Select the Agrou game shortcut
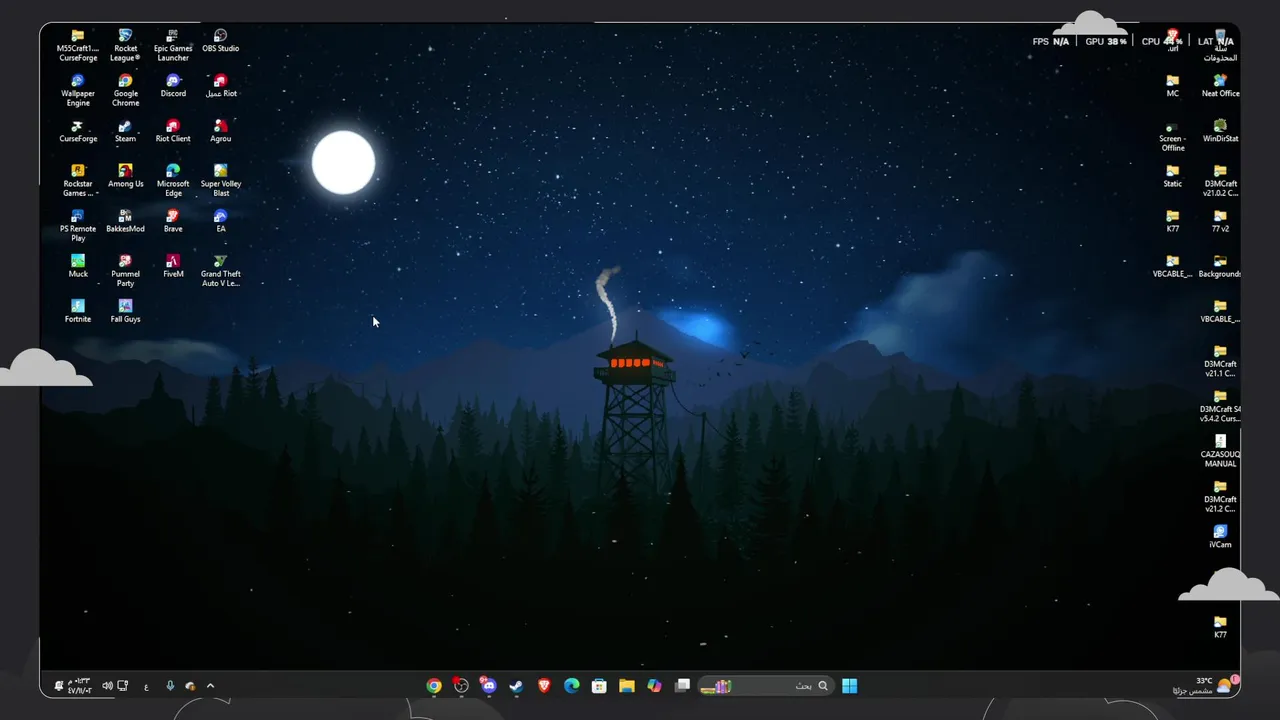This screenshot has height=720, width=1280. (x=221, y=131)
